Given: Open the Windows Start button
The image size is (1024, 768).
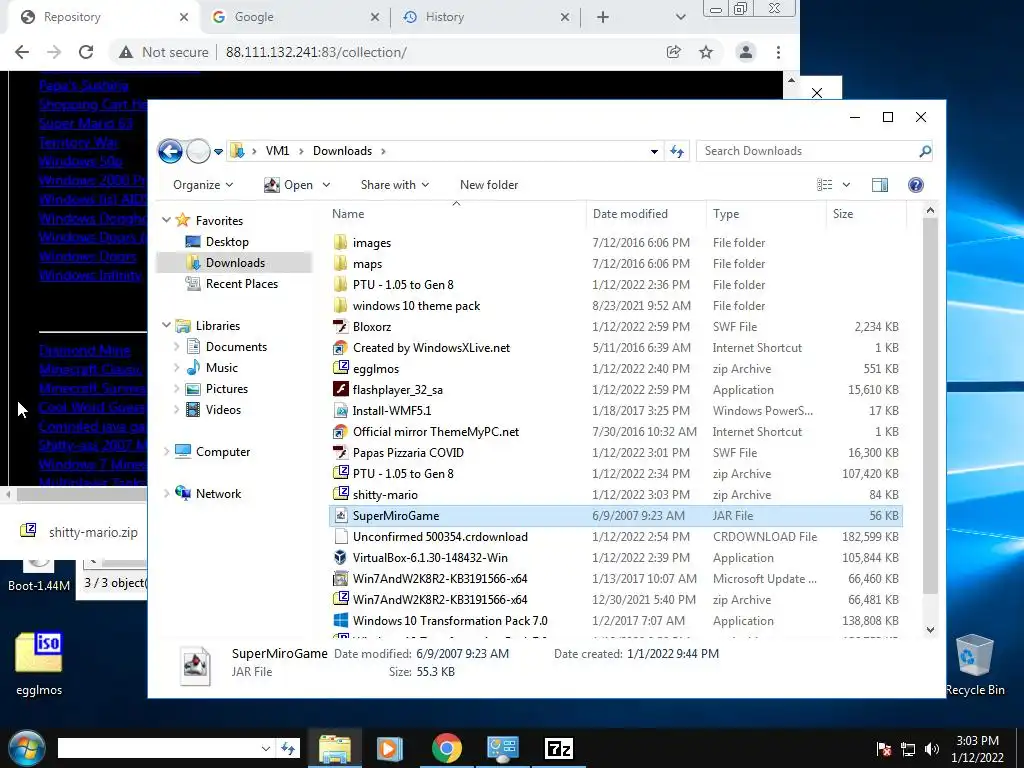Looking at the screenshot, I should pos(27,748).
